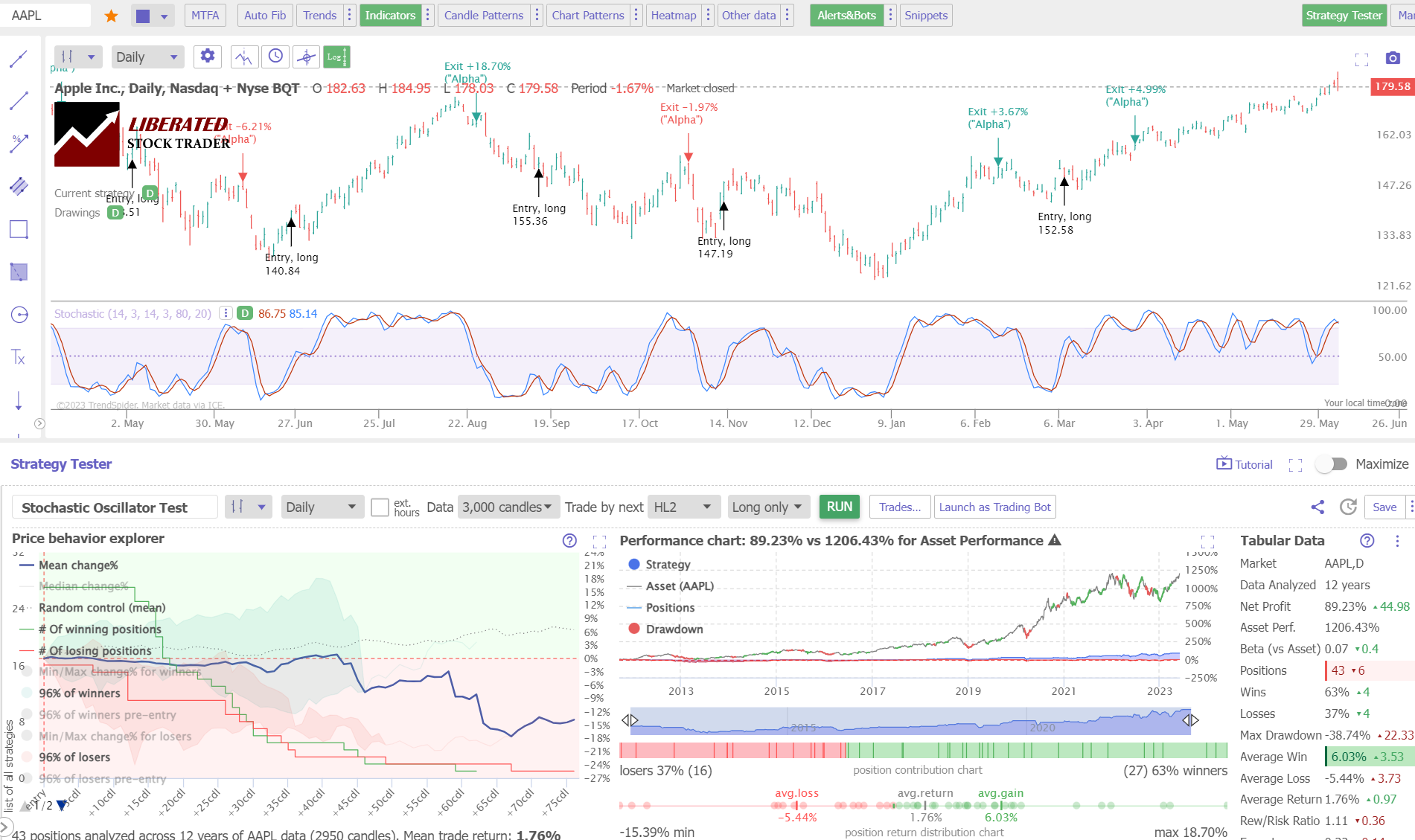Open the share icon in Strategy Tester
This screenshot has height=840, width=1415.
[1317, 507]
